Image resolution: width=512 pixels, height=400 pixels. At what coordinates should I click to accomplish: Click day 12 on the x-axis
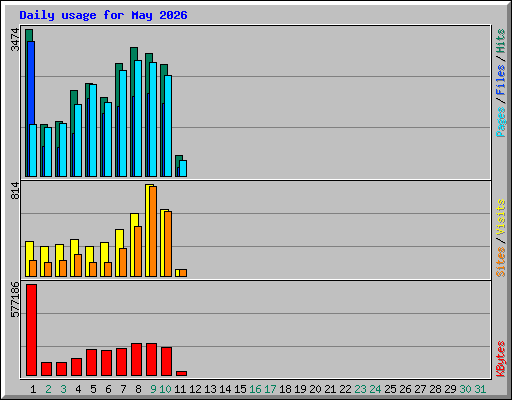pos(195,389)
